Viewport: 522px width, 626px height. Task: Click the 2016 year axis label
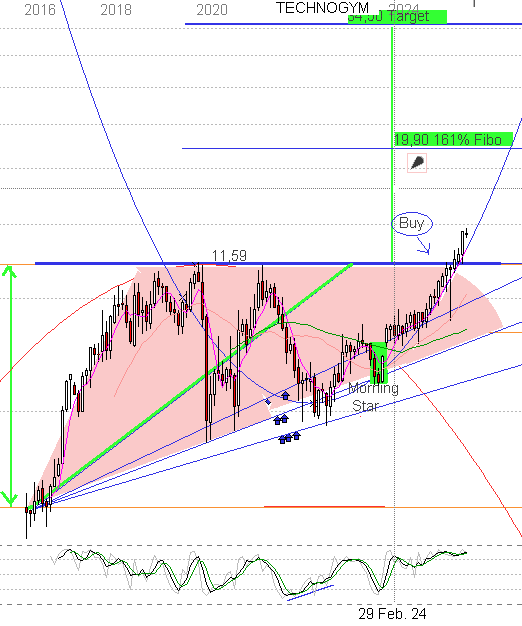[x=40, y=10]
